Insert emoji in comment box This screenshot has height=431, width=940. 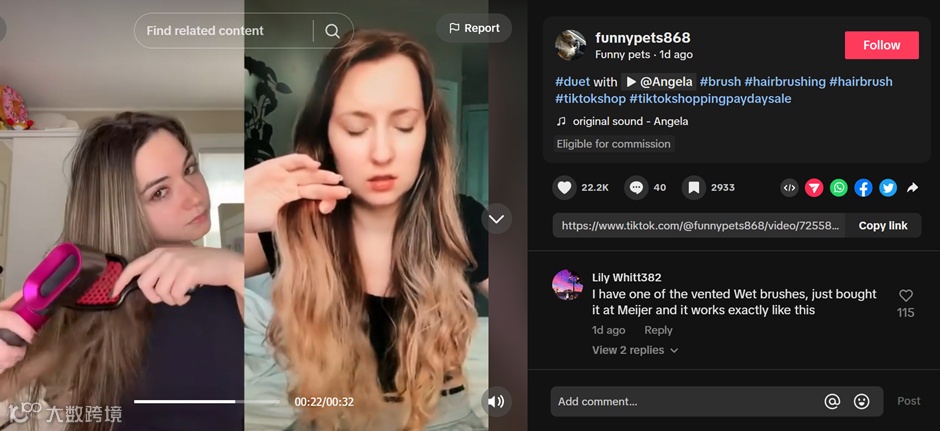(861, 401)
